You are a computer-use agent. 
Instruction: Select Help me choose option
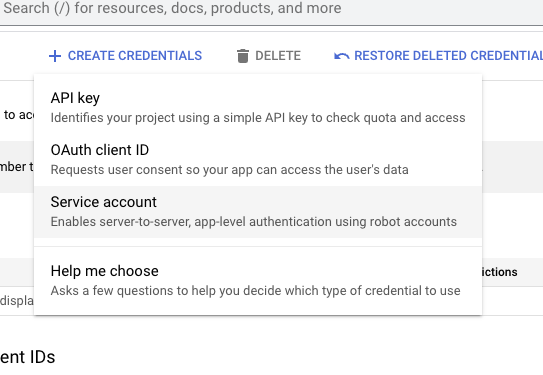click(258, 281)
